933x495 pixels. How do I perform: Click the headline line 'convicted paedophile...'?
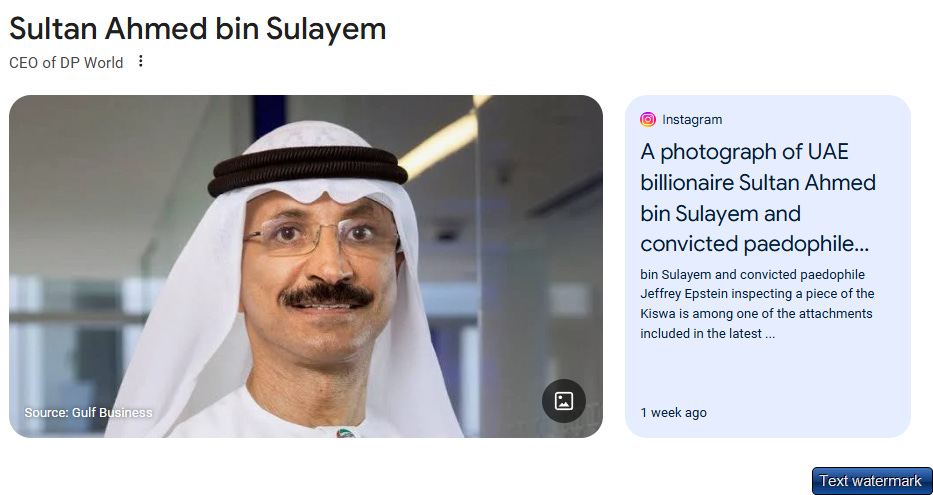pos(754,244)
